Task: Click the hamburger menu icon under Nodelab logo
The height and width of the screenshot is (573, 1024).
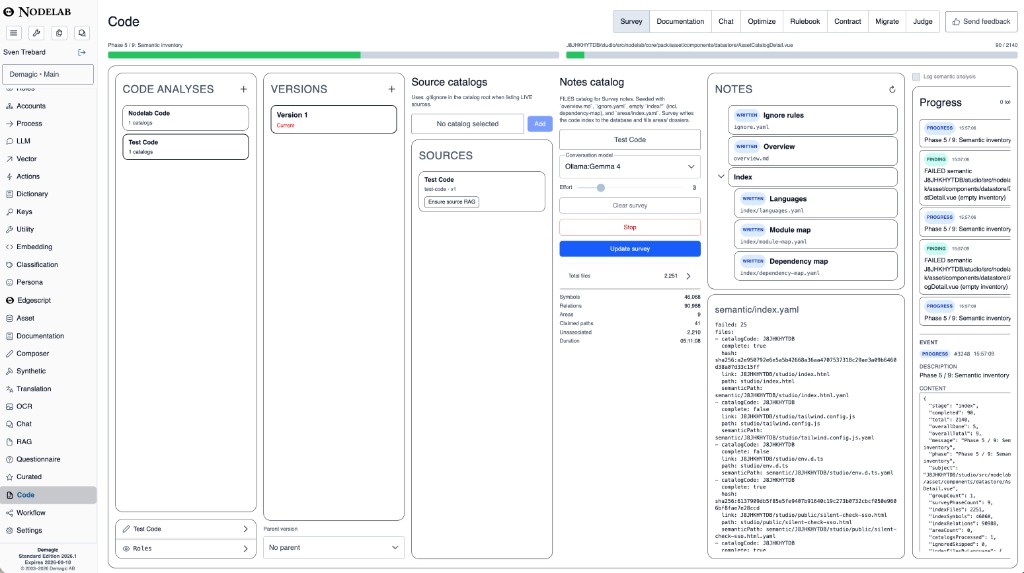Action: [x=14, y=33]
